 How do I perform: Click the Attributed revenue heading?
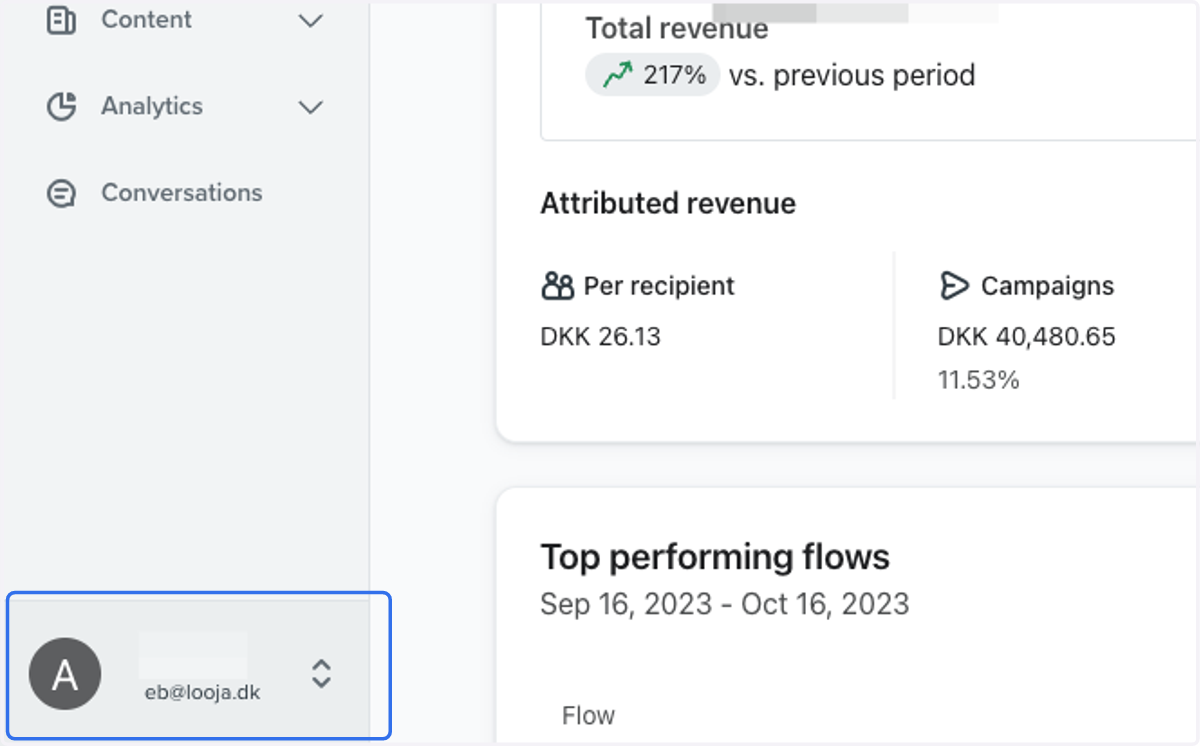pos(668,203)
